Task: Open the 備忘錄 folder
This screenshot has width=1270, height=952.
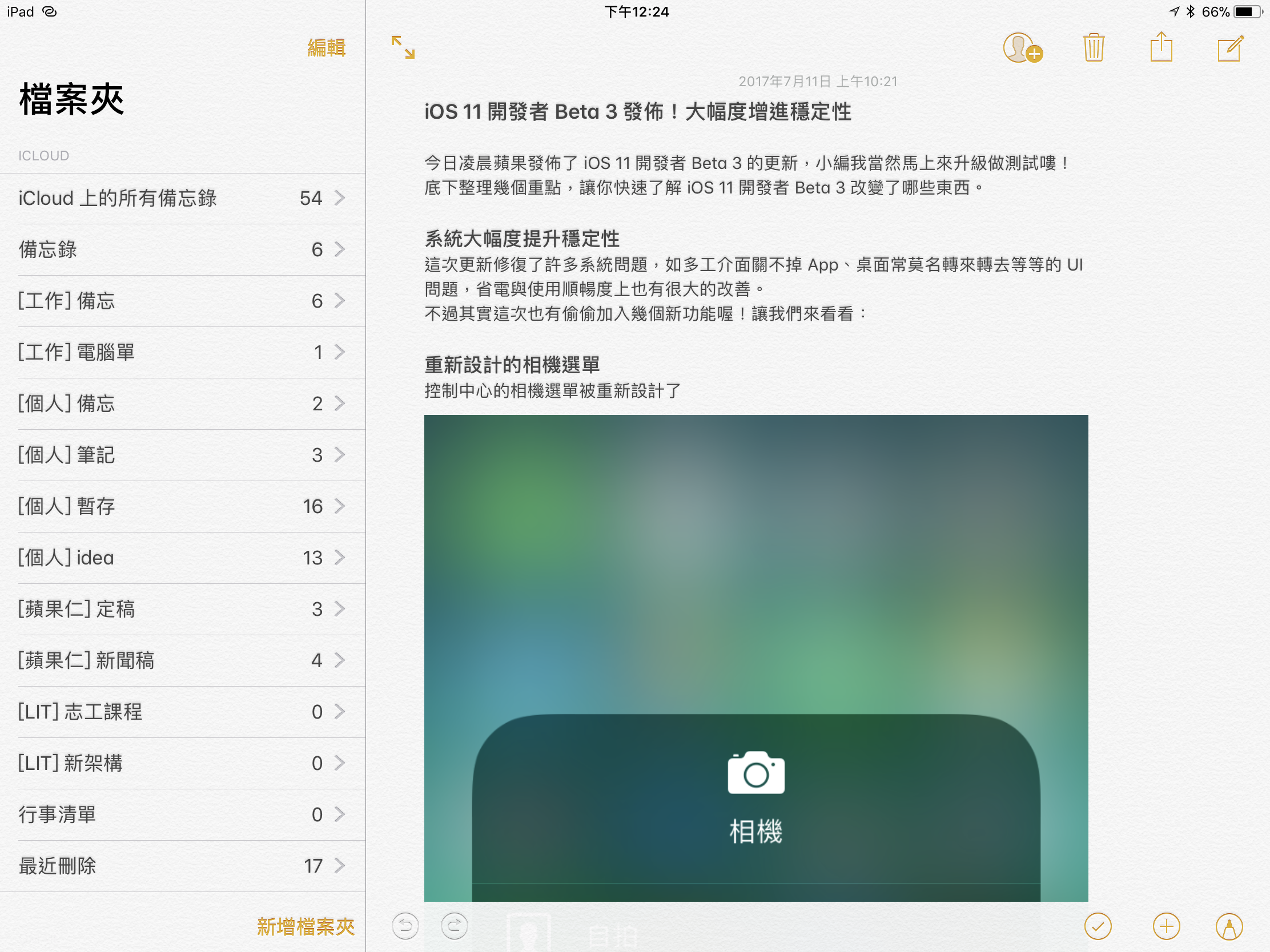Action: 183,249
